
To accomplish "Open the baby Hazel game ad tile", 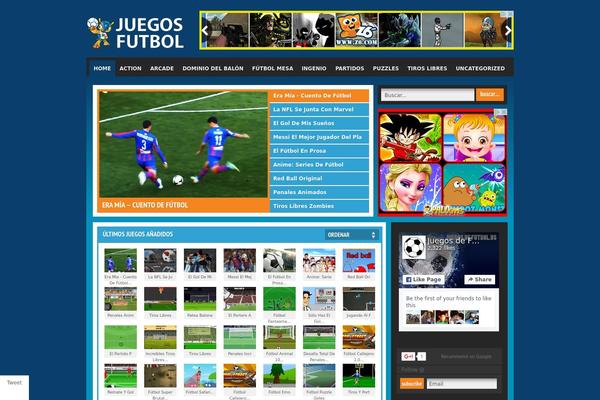I will coord(474,137).
